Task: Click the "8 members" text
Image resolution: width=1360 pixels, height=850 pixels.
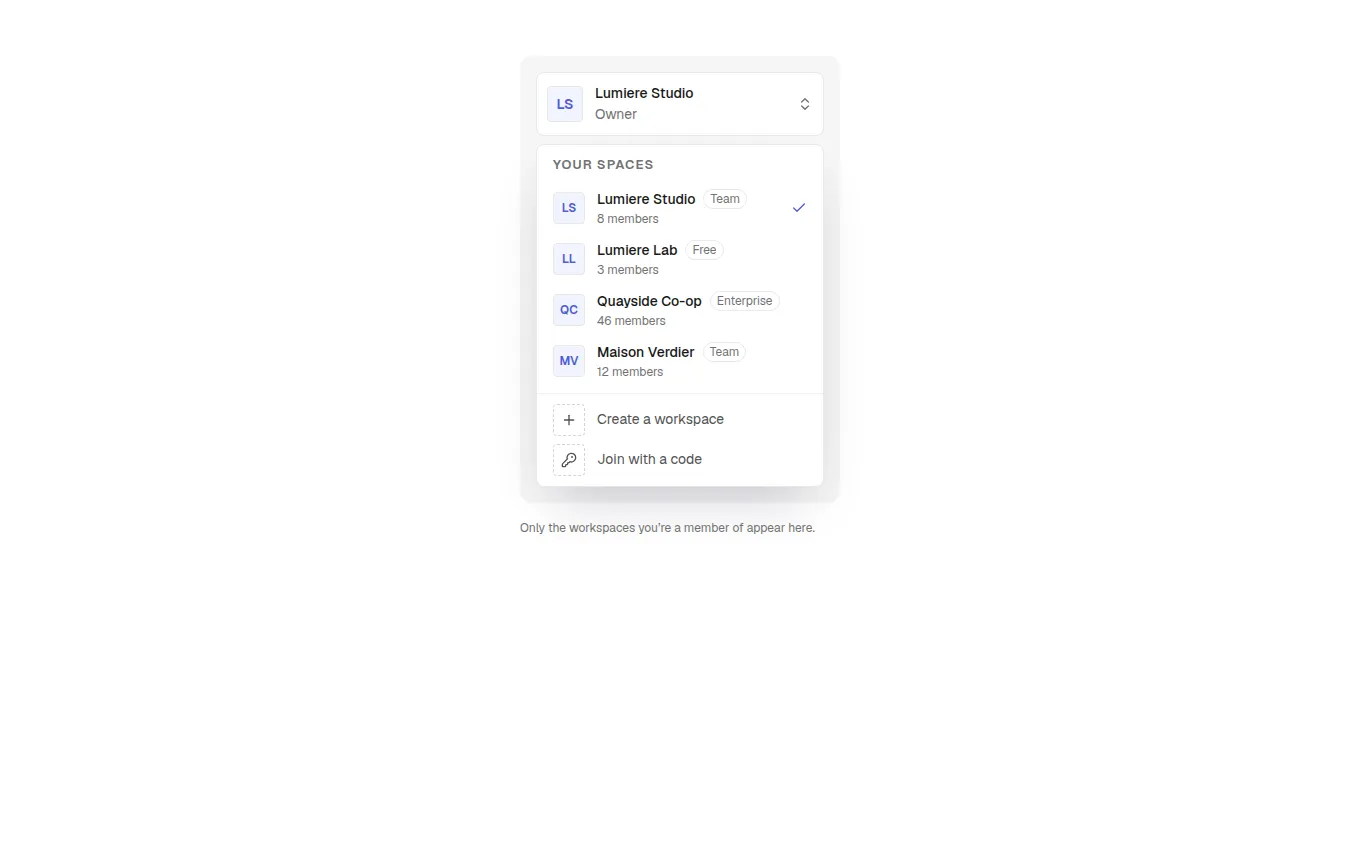Action: click(x=628, y=219)
